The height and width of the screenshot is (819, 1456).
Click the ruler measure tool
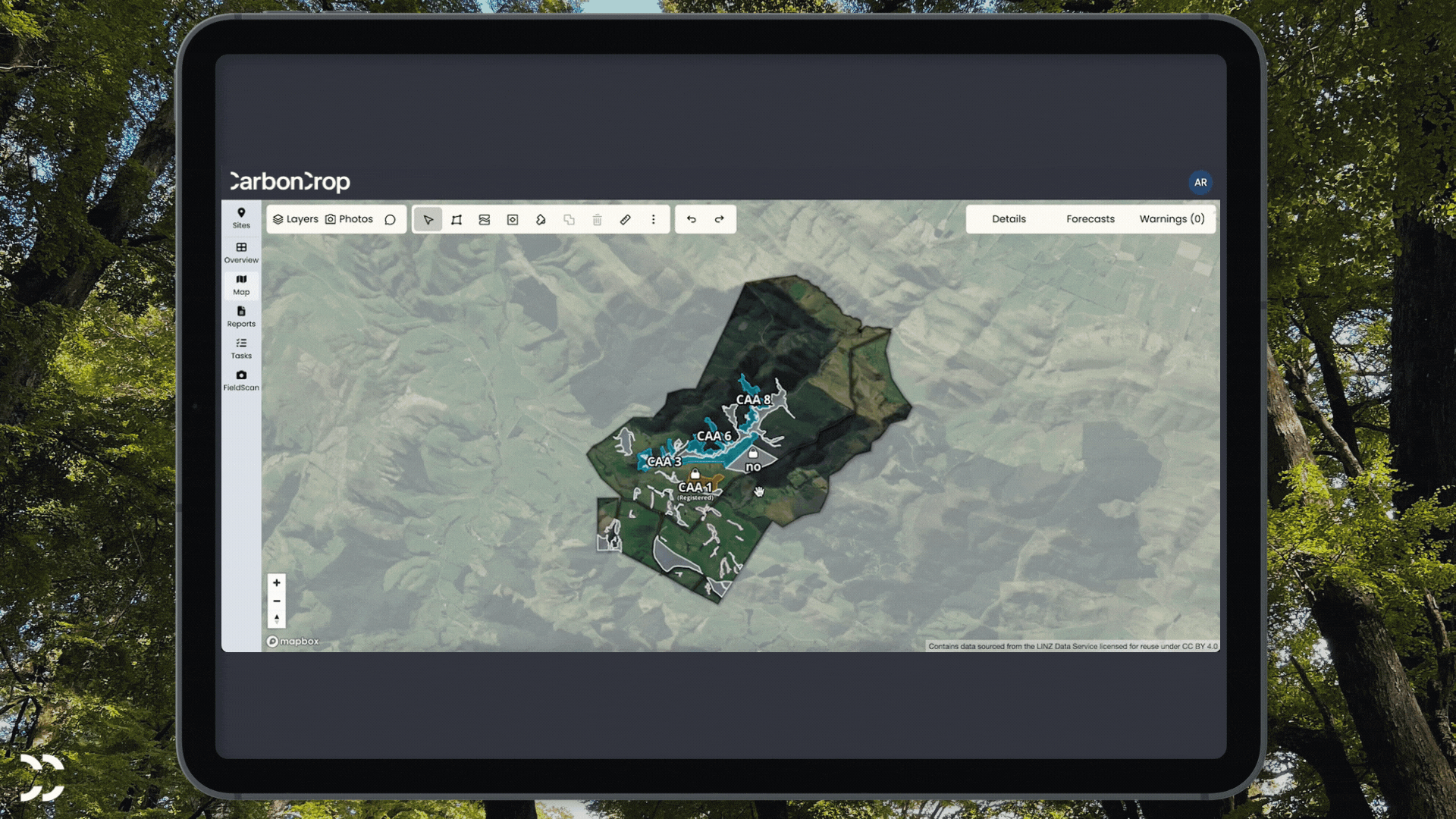point(625,219)
